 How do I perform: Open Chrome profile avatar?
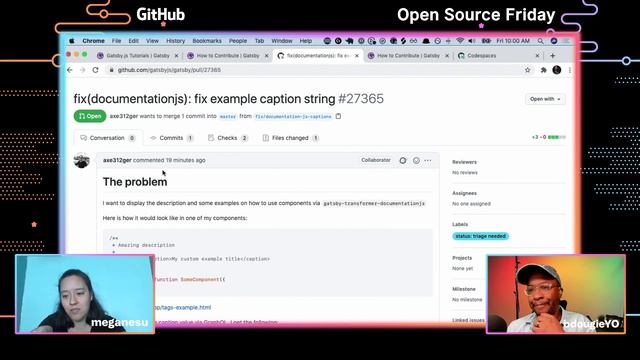click(x=557, y=70)
